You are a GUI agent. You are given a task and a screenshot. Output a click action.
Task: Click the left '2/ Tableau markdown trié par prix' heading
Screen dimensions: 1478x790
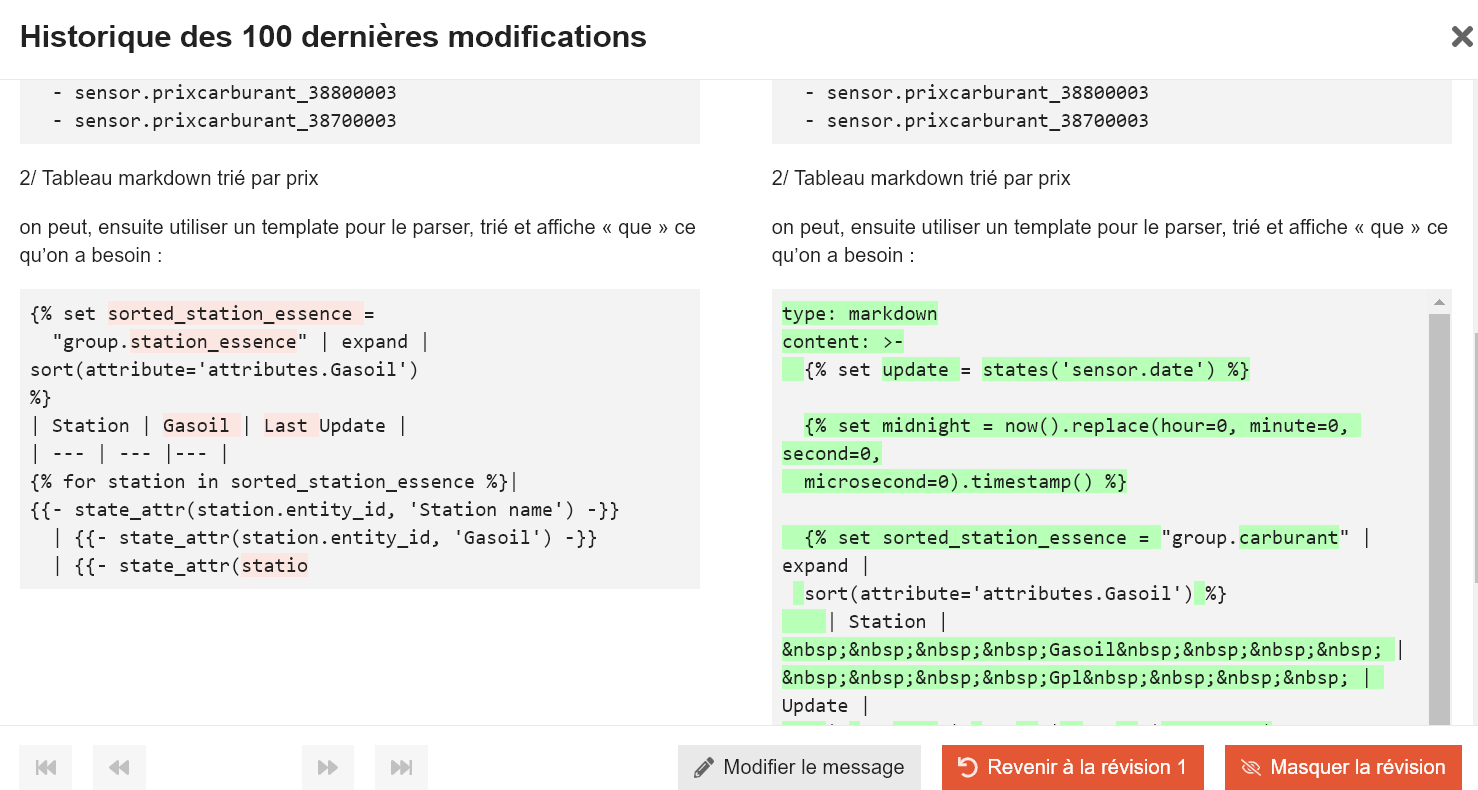(169, 178)
